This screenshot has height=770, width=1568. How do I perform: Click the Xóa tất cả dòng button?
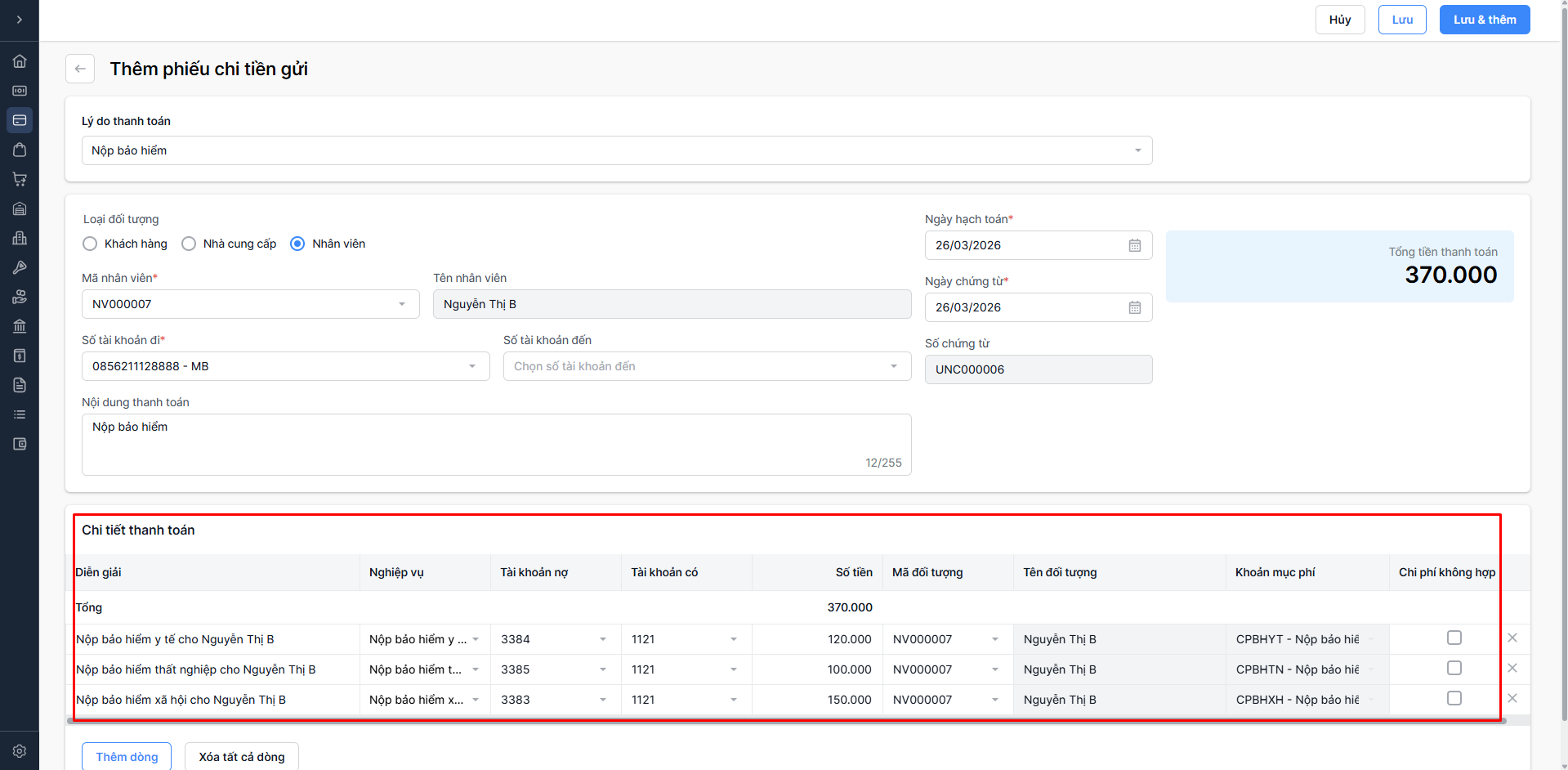click(x=242, y=756)
